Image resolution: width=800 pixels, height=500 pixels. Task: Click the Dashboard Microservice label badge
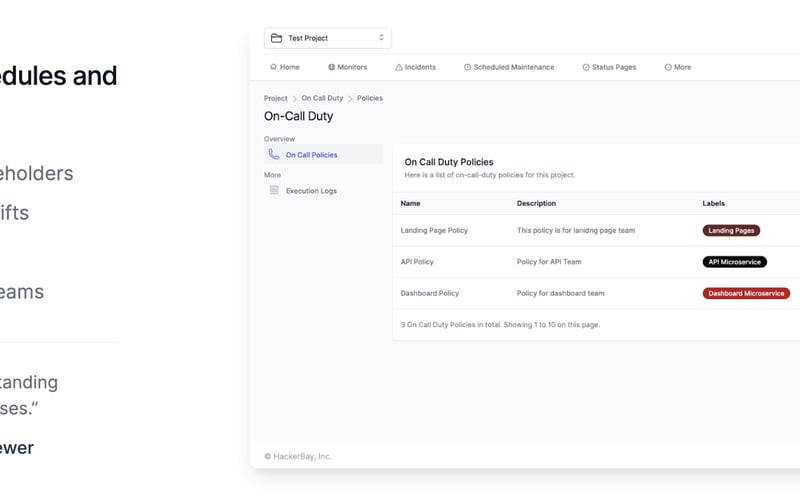(746, 293)
